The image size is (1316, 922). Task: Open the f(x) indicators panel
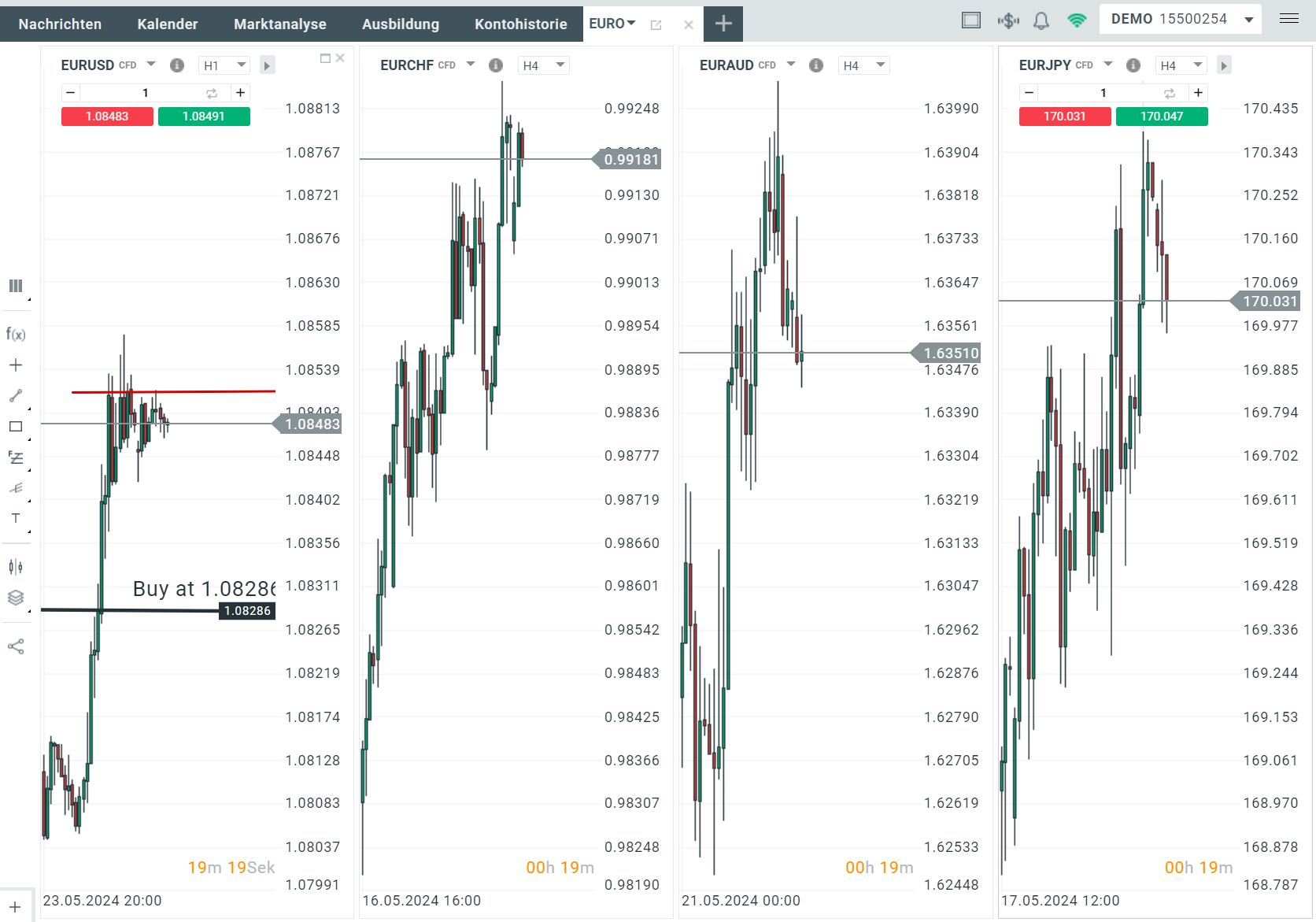pos(15,334)
